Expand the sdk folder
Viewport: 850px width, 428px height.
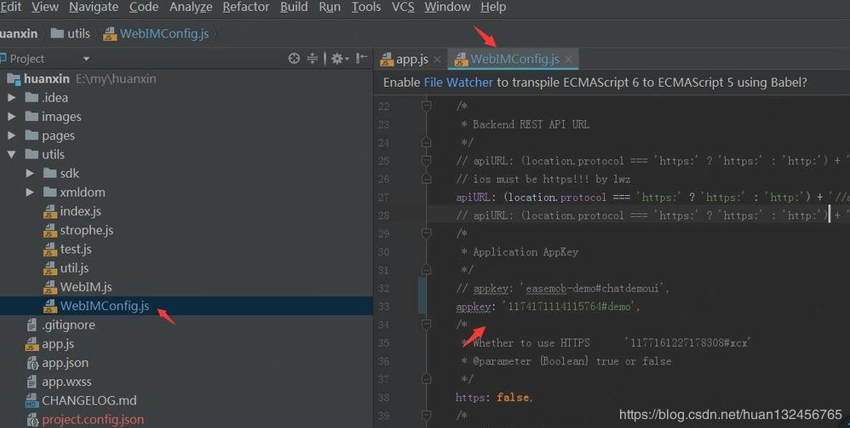click(x=31, y=174)
